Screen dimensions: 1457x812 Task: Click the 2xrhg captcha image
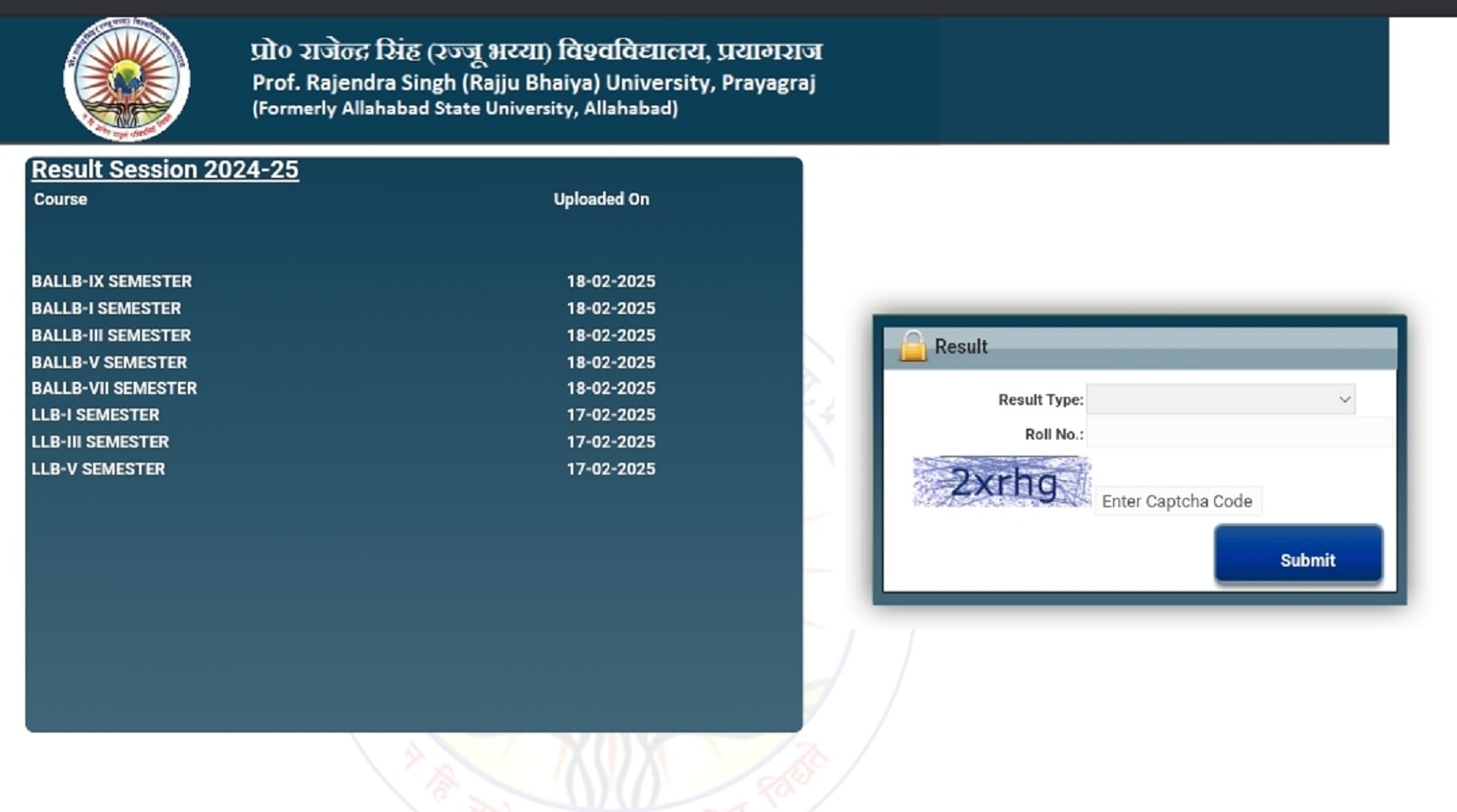click(1001, 482)
